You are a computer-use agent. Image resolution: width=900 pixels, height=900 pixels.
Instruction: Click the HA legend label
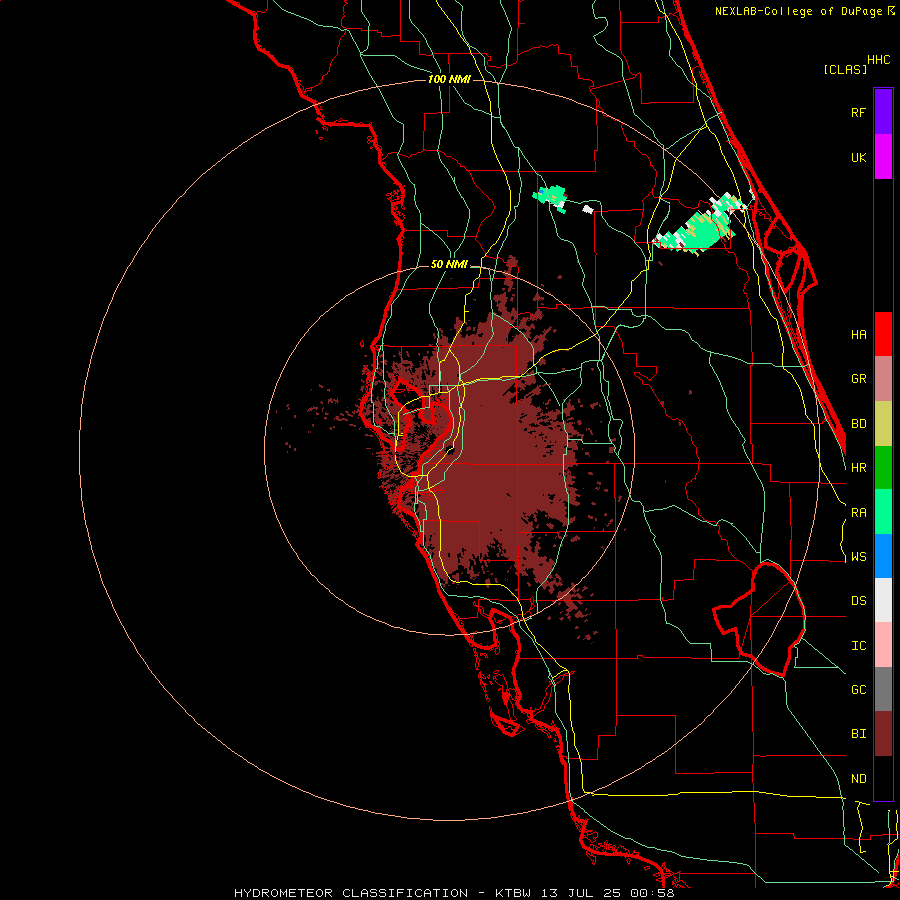(x=858, y=335)
